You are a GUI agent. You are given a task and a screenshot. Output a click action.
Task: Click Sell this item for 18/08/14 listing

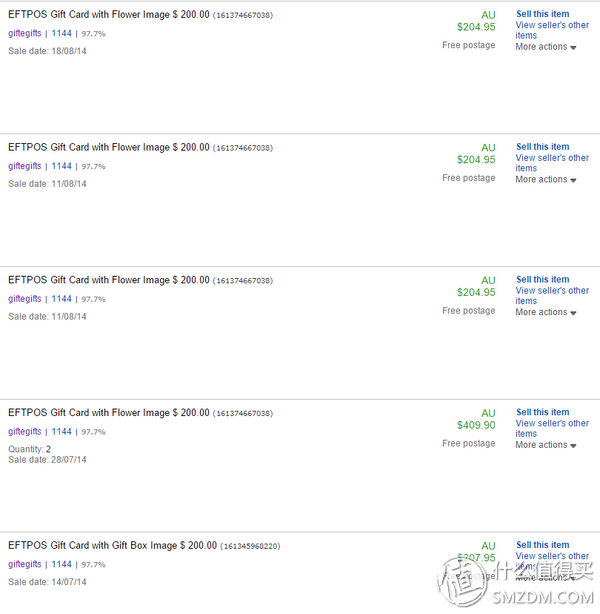pyautogui.click(x=542, y=14)
